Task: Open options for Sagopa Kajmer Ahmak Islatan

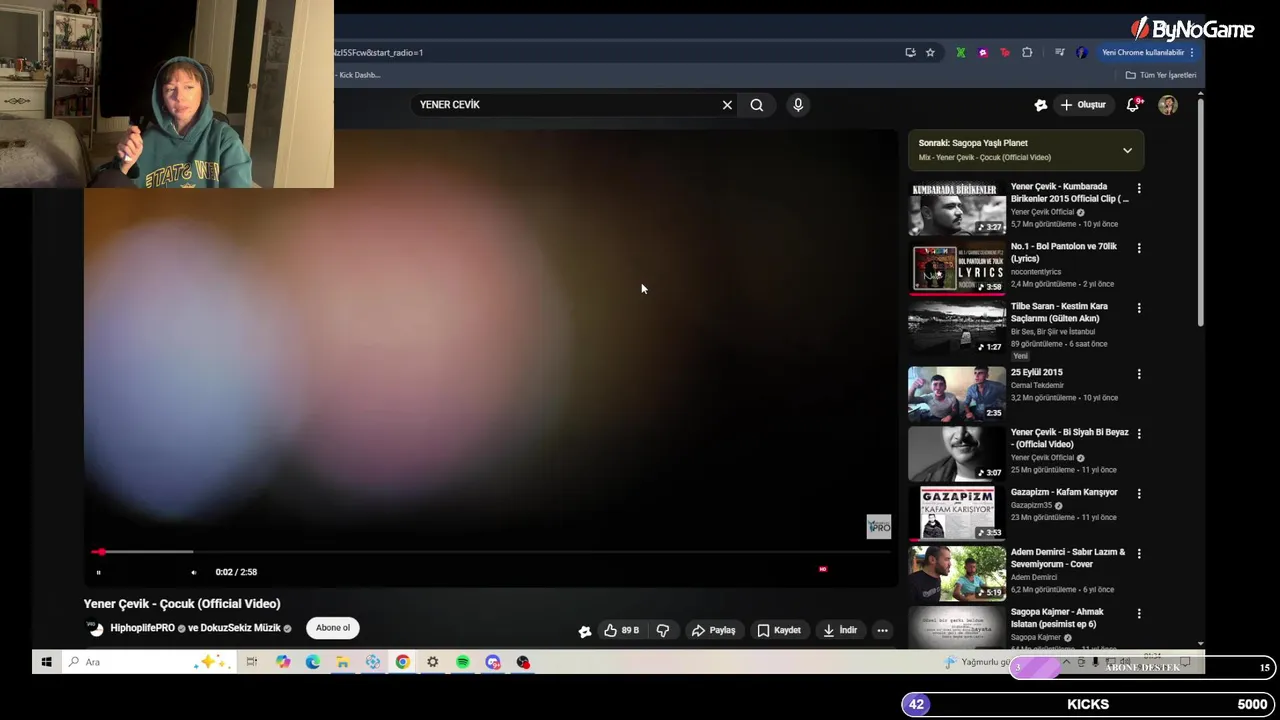Action: (1139, 614)
